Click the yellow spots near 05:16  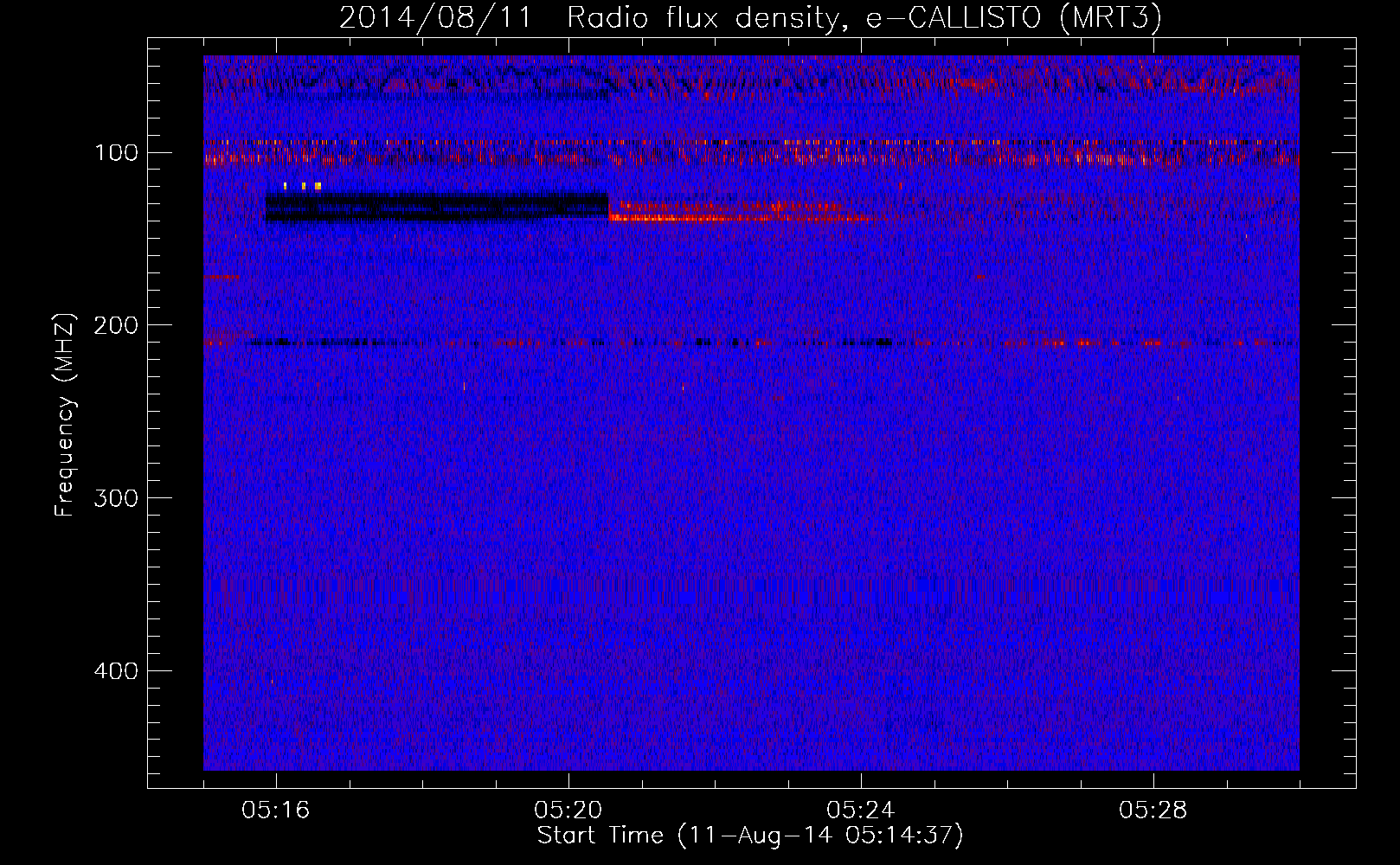point(303,185)
